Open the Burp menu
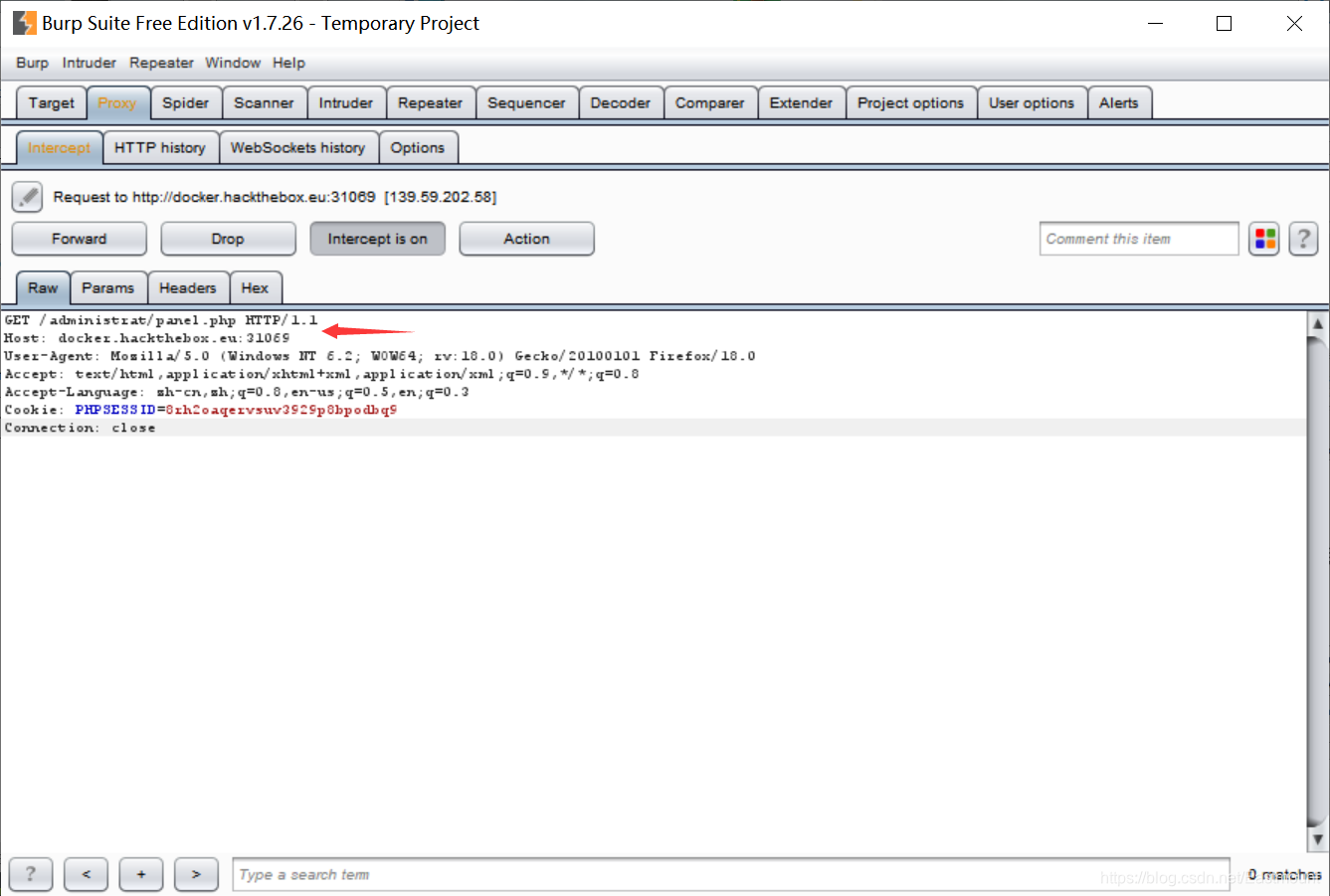The width and height of the screenshot is (1330, 896). point(32,63)
